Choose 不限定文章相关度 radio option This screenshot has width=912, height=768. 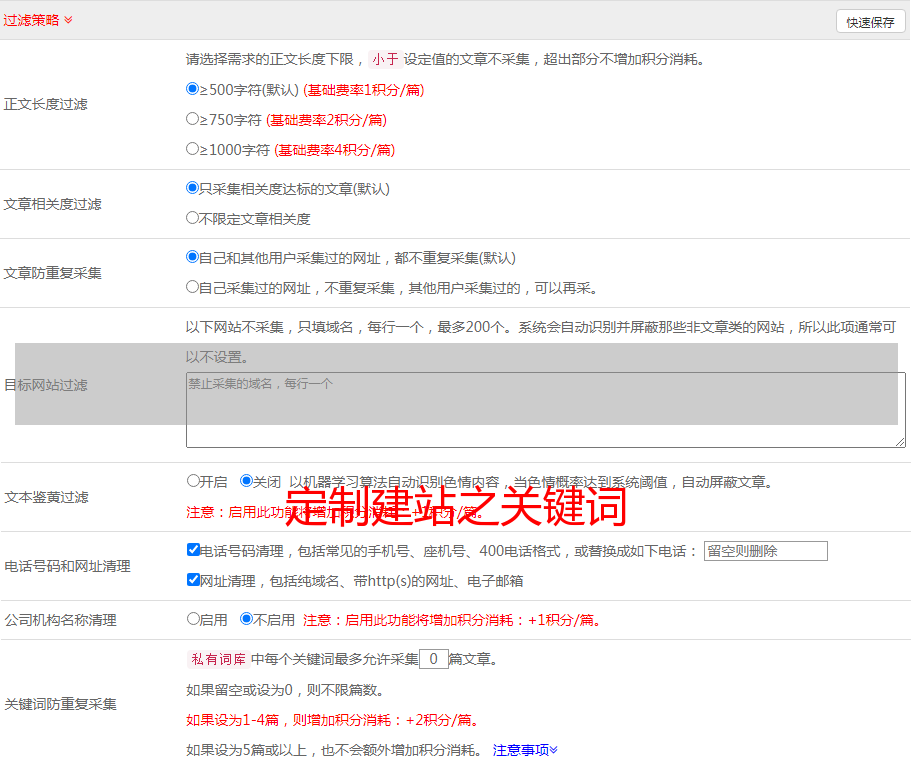click(193, 218)
